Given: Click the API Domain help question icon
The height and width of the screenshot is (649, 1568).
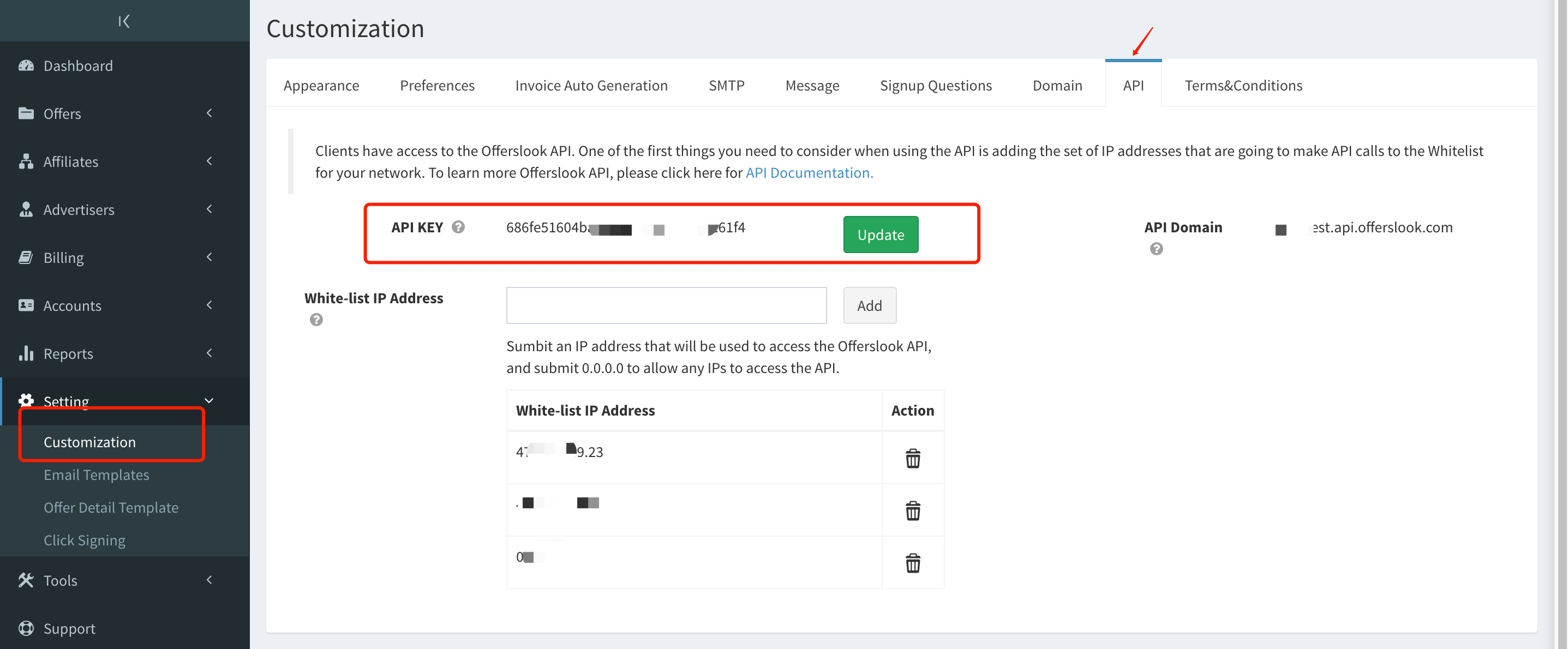Looking at the screenshot, I should click(1156, 248).
